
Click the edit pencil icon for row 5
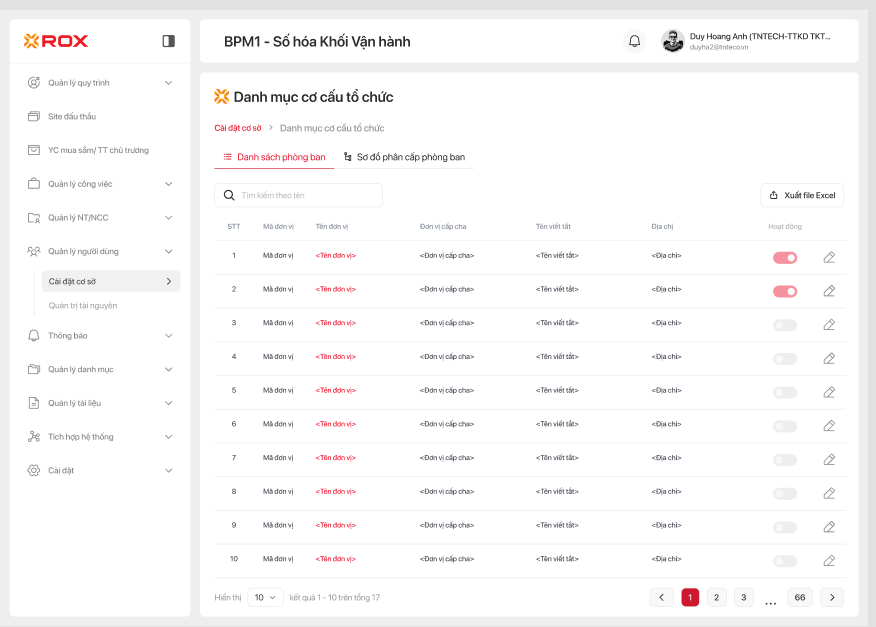[x=829, y=392]
